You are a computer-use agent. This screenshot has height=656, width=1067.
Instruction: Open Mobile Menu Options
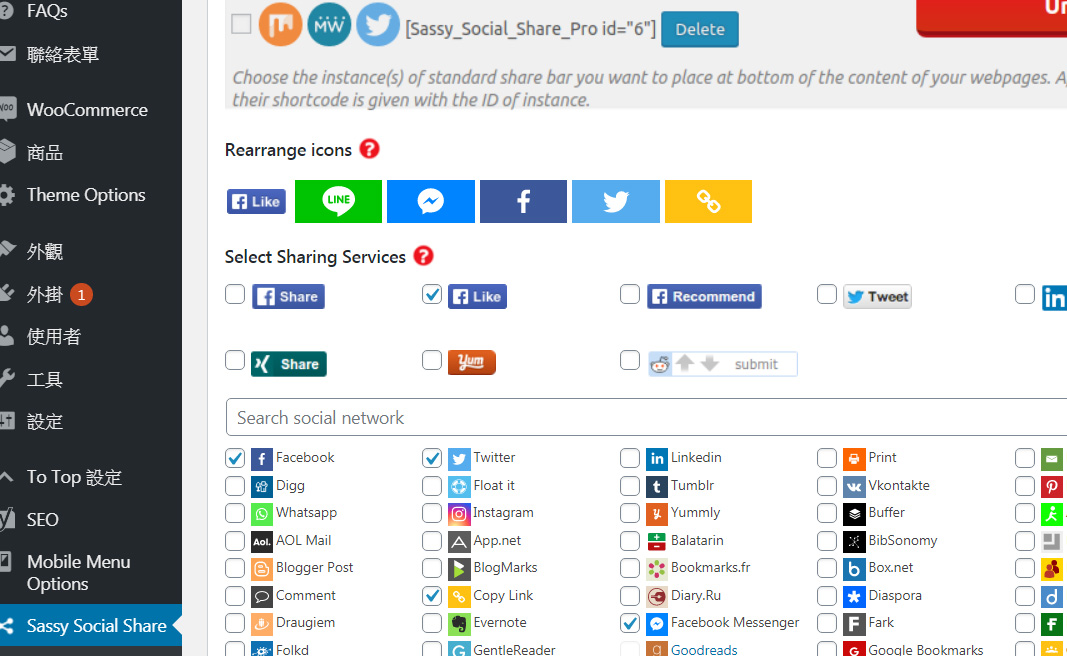(78, 572)
